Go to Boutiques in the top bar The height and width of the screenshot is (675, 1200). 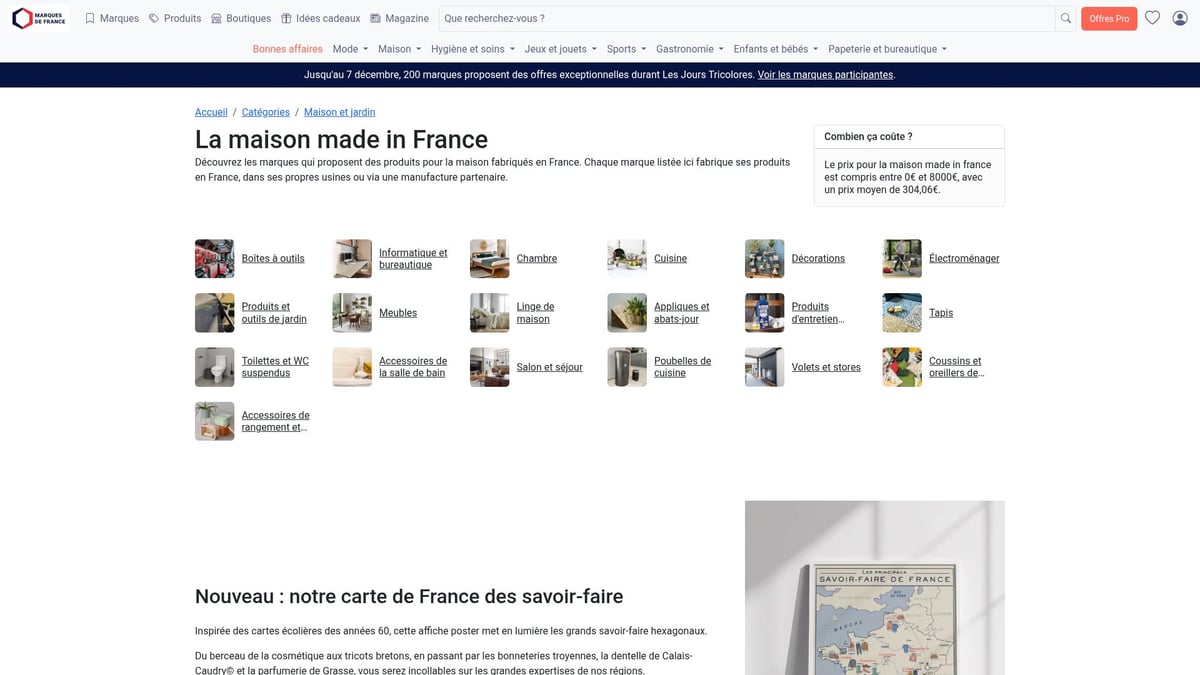pos(241,18)
